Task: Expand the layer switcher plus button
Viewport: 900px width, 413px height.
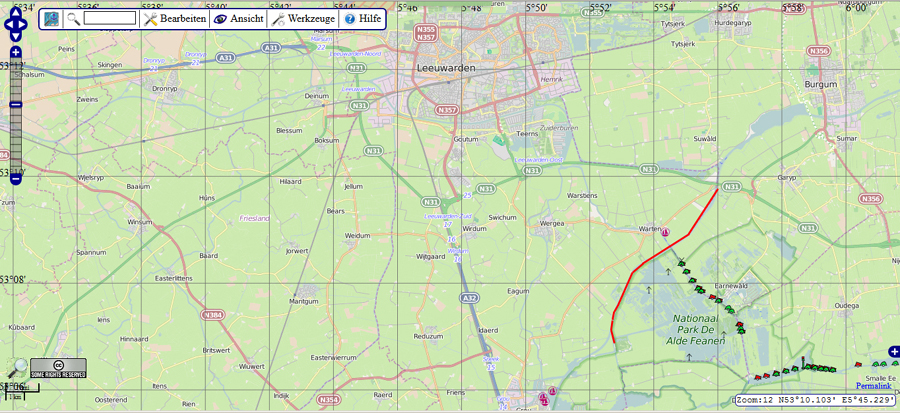Action: click(893, 351)
